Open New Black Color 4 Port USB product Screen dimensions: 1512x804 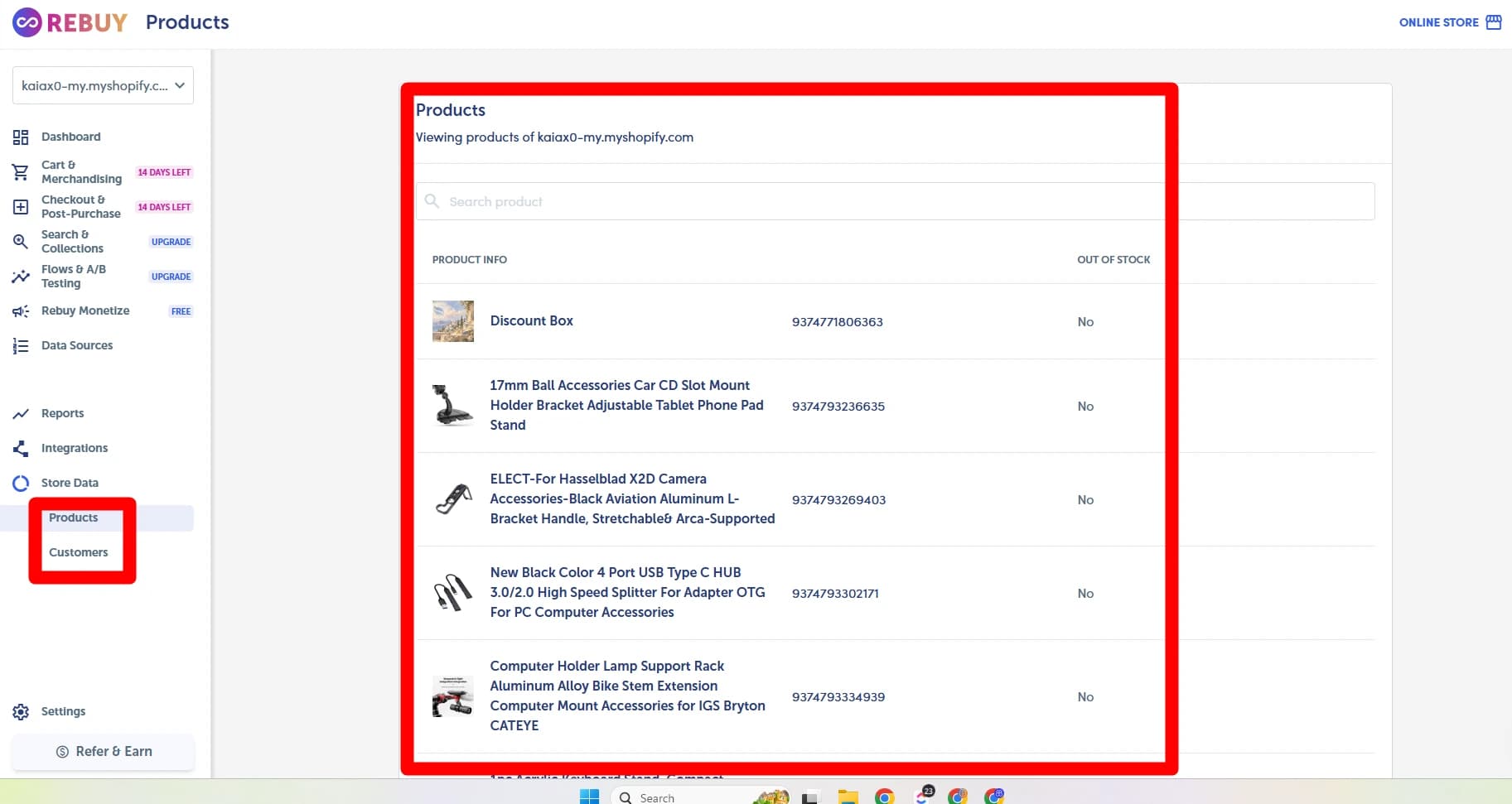[627, 592]
